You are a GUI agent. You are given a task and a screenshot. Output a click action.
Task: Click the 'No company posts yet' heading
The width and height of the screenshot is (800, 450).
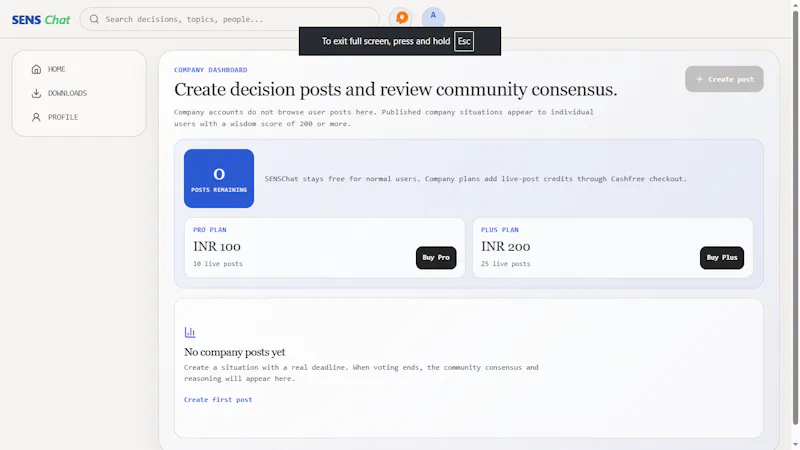[x=235, y=352]
